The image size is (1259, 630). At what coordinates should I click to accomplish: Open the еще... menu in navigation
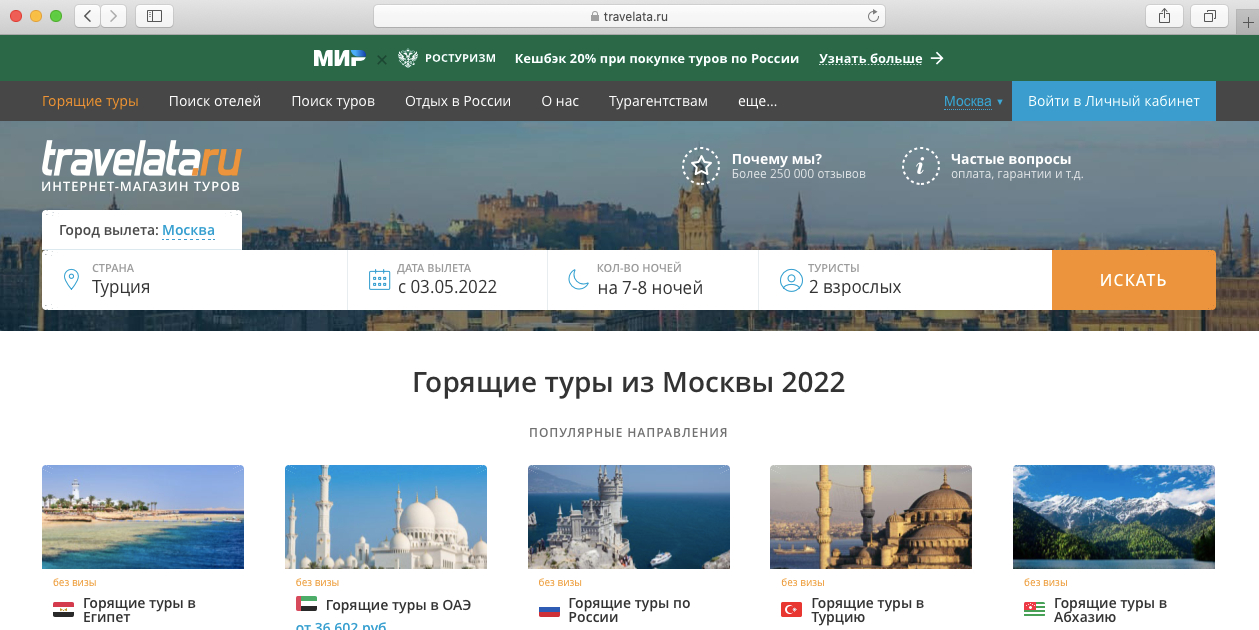pos(757,101)
